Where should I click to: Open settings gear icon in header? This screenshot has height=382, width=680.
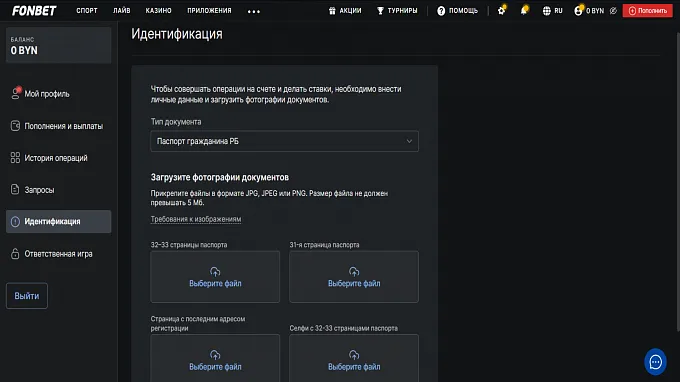tap(501, 10)
